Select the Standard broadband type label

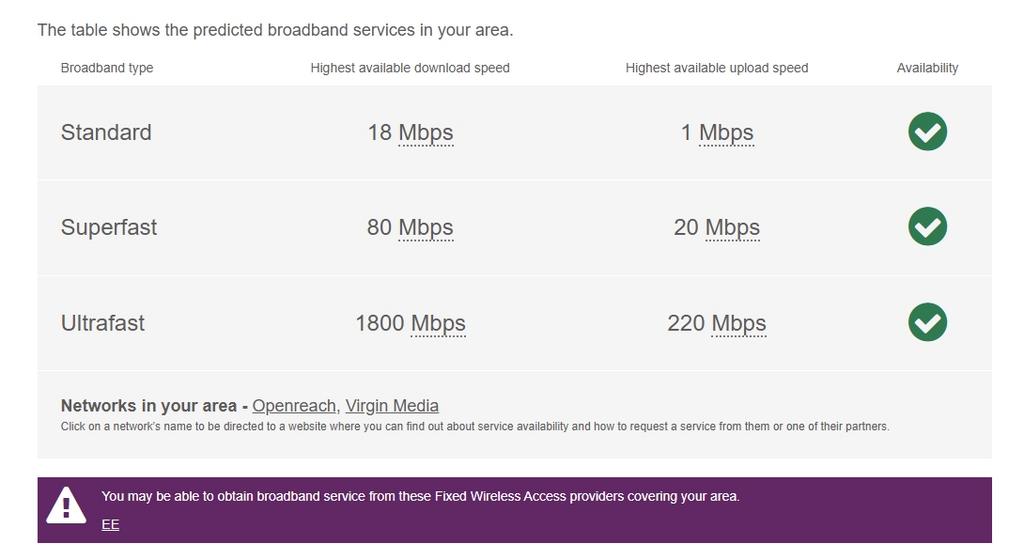(x=106, y=133)
